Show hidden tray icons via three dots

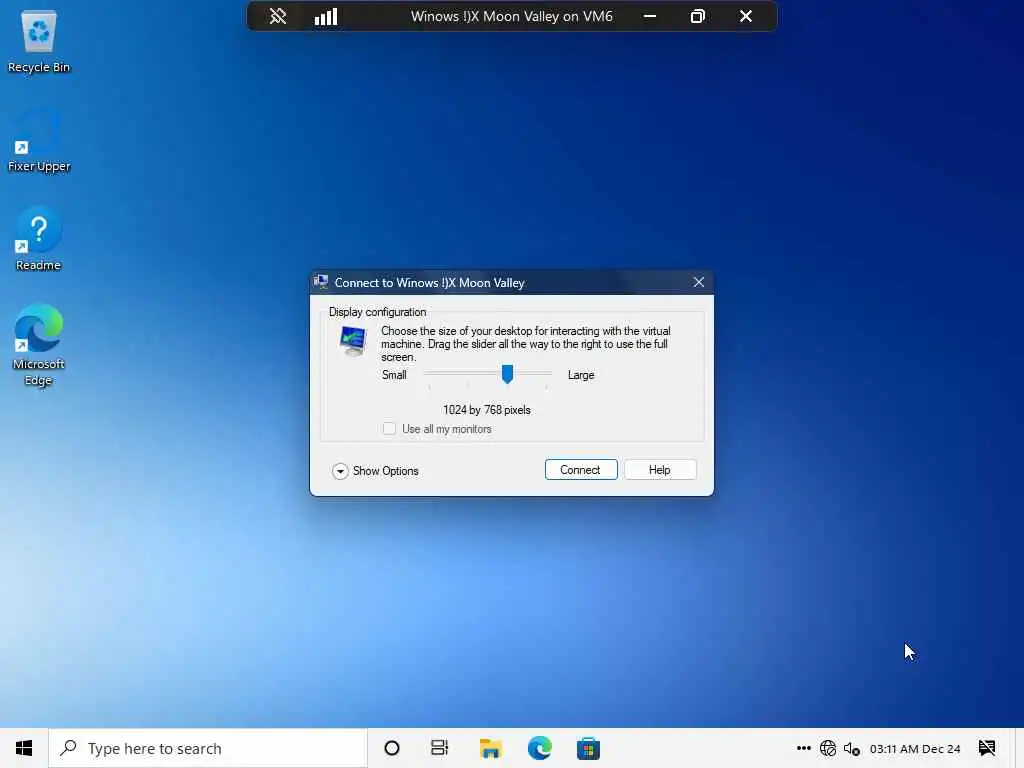tap(804, 748)
